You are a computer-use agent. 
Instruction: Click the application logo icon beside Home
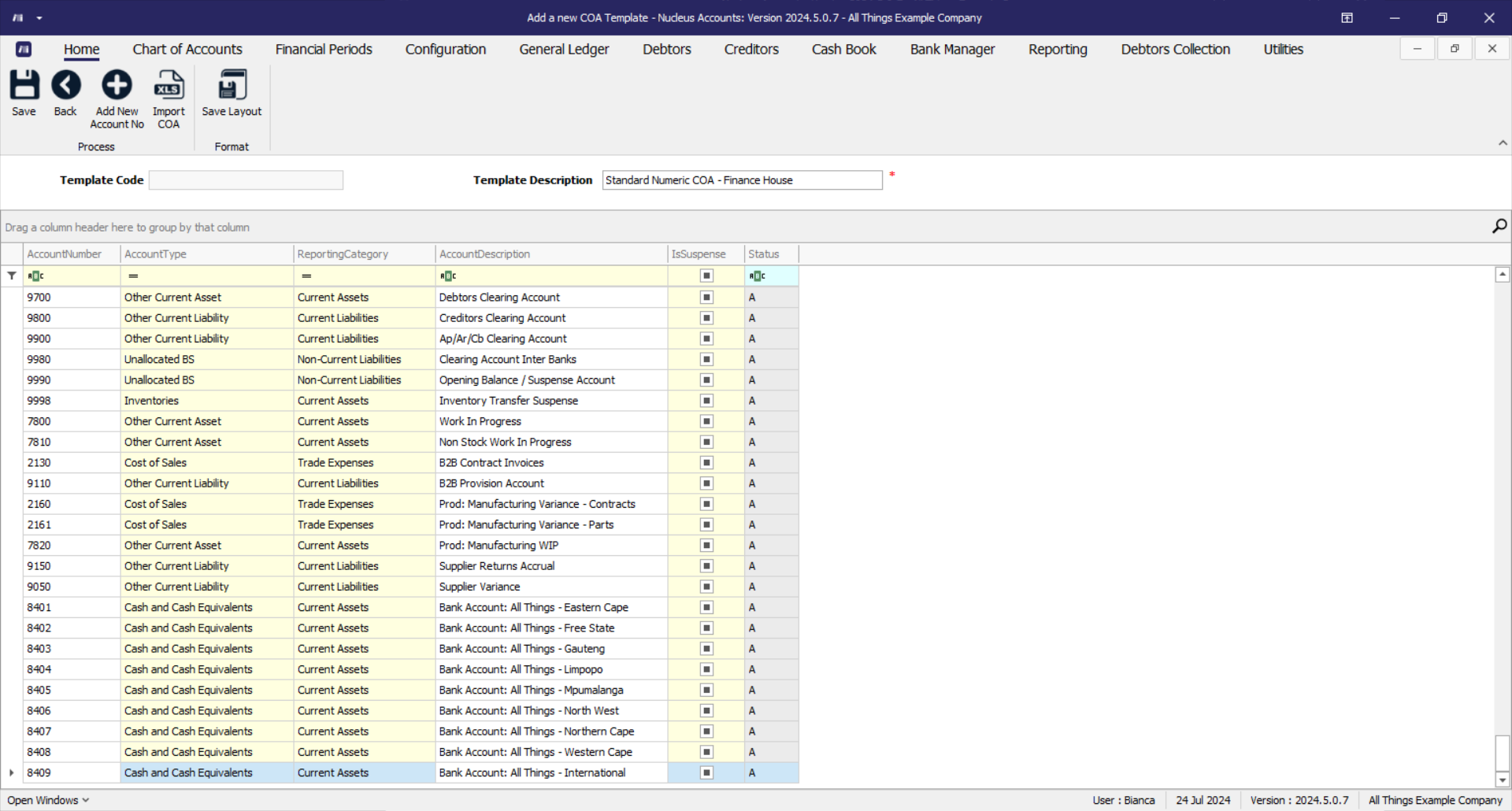pyautogui.click(x=24, y=50)
